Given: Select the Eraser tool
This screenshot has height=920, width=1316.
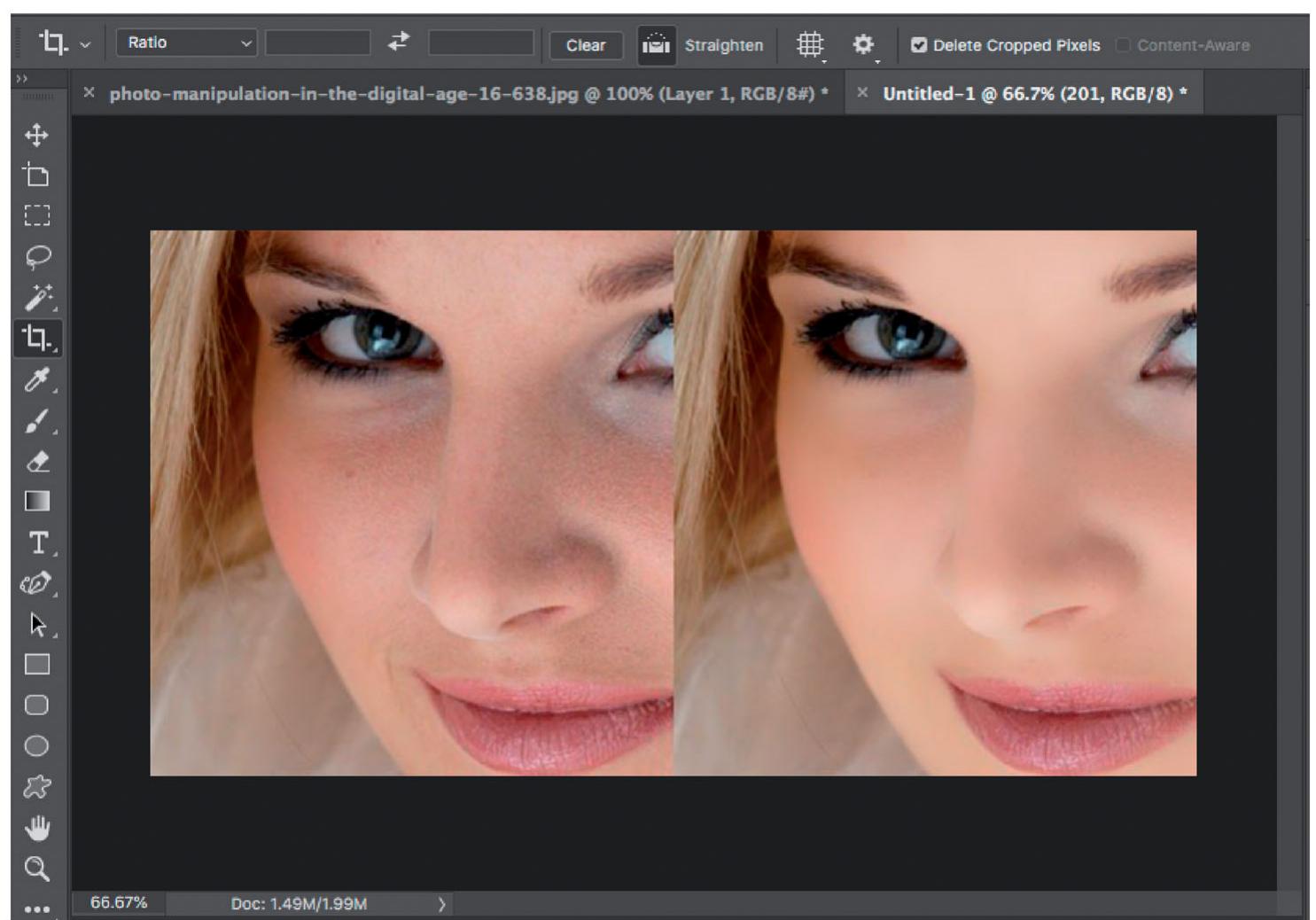Looking at the screenshot, I should (x=37, y=461).
